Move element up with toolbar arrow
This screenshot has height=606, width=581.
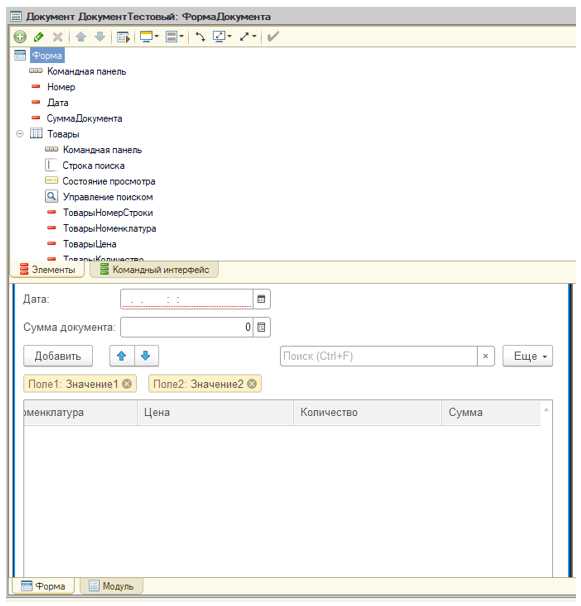click(x=81, y=37)
